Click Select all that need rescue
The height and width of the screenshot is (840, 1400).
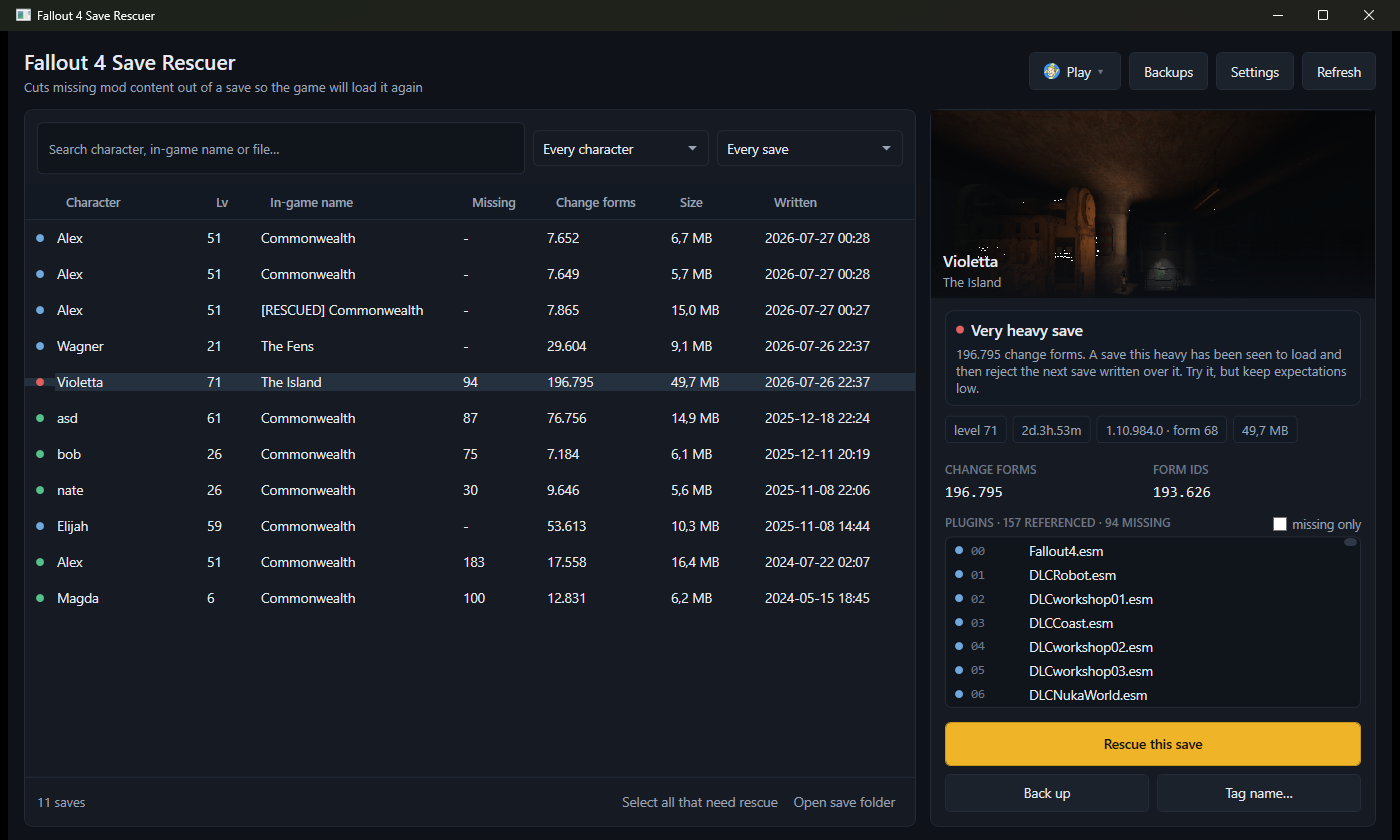[x=700, y=802]
